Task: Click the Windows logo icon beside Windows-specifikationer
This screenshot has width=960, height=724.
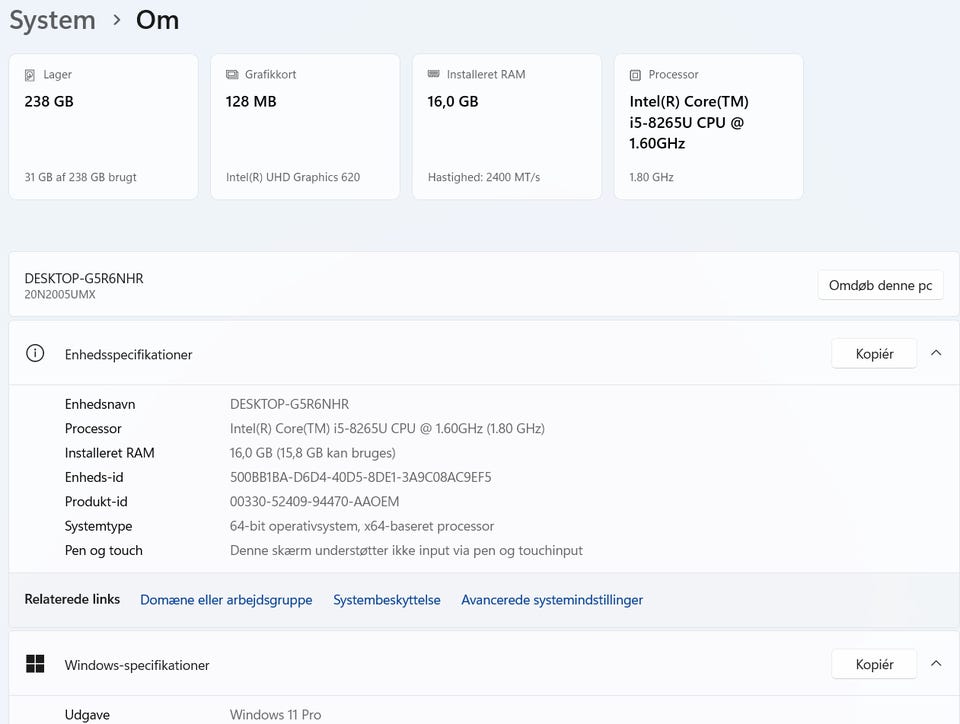Action: (x=35, y=664)
